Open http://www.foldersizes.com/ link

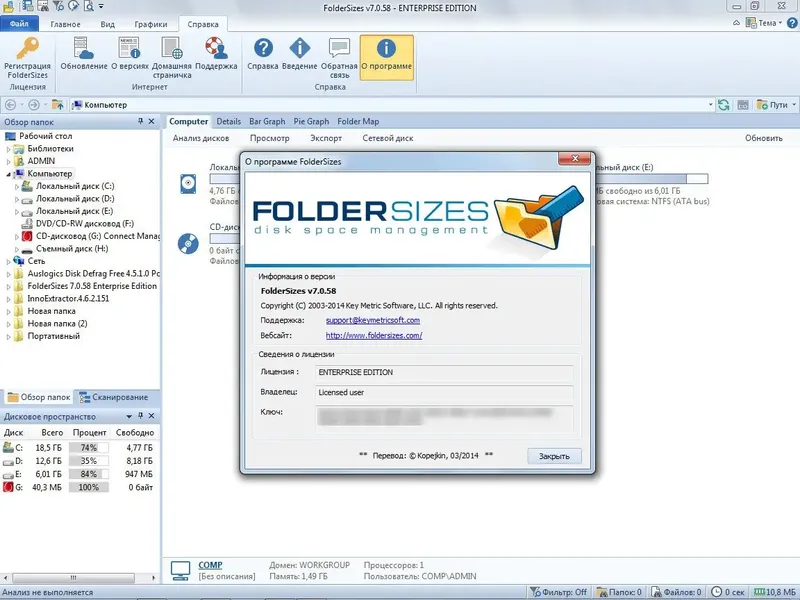coord(374,336)
